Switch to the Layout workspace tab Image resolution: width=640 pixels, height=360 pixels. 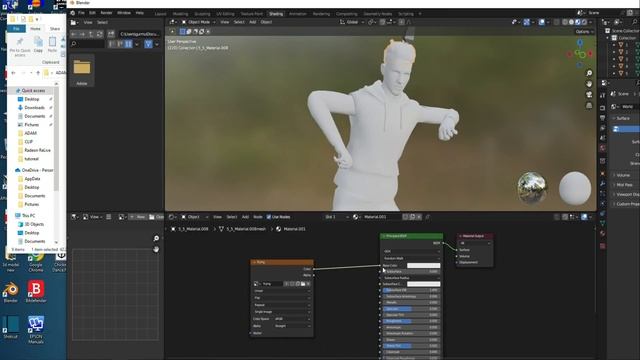click(160, 14)
